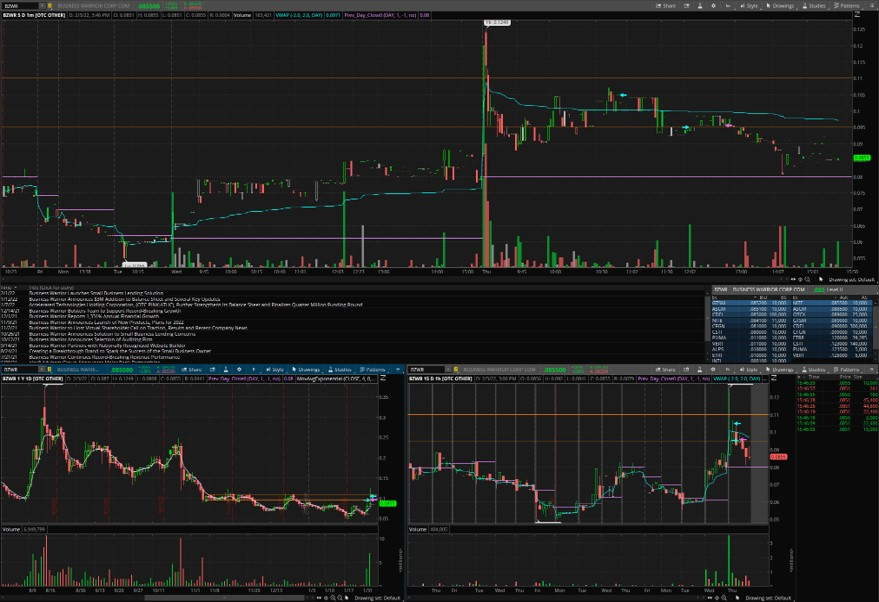
Task: Open the time frame icon in the top chart toolbar
Action: click(x=728, y=6)
